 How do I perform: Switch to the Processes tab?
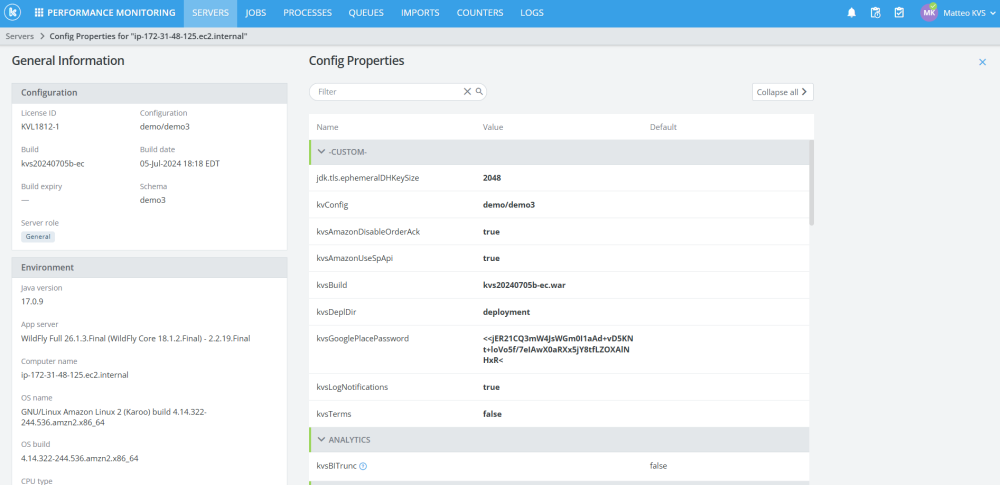[307, 13]
